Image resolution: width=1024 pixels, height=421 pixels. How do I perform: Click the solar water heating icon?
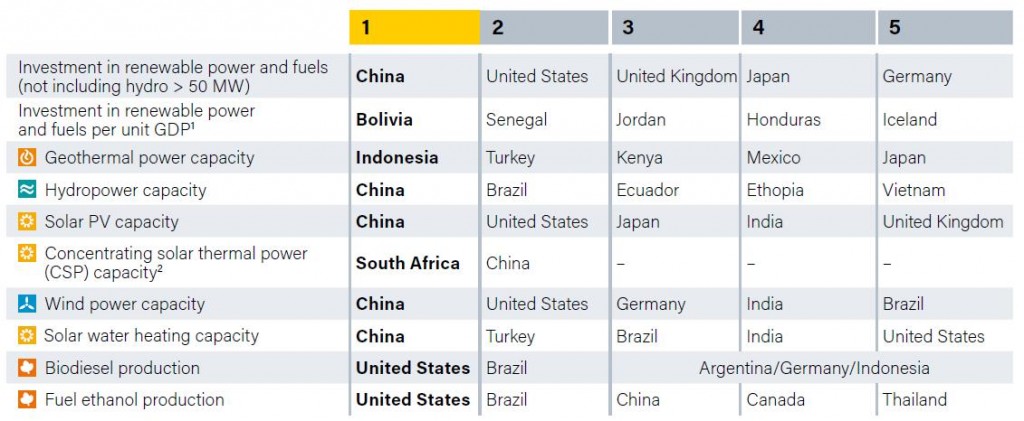(27, 336)
